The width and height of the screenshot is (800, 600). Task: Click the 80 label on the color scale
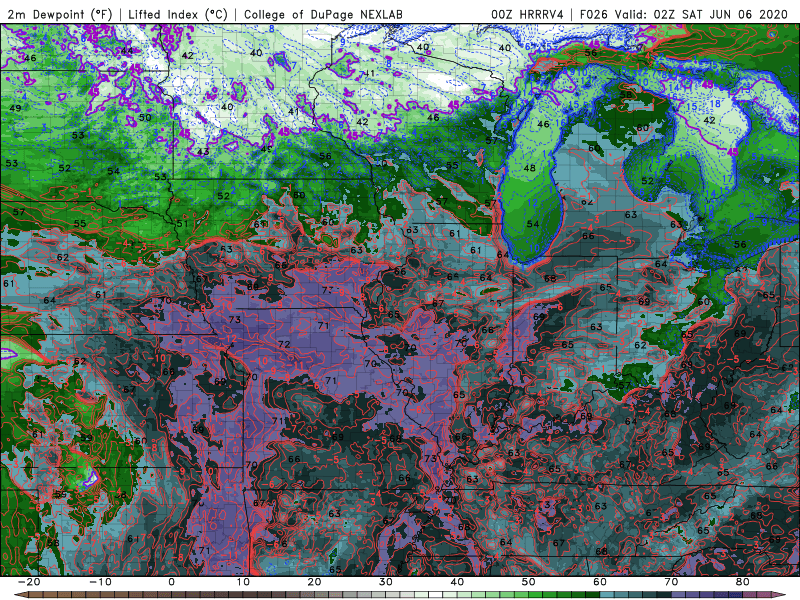743,582
